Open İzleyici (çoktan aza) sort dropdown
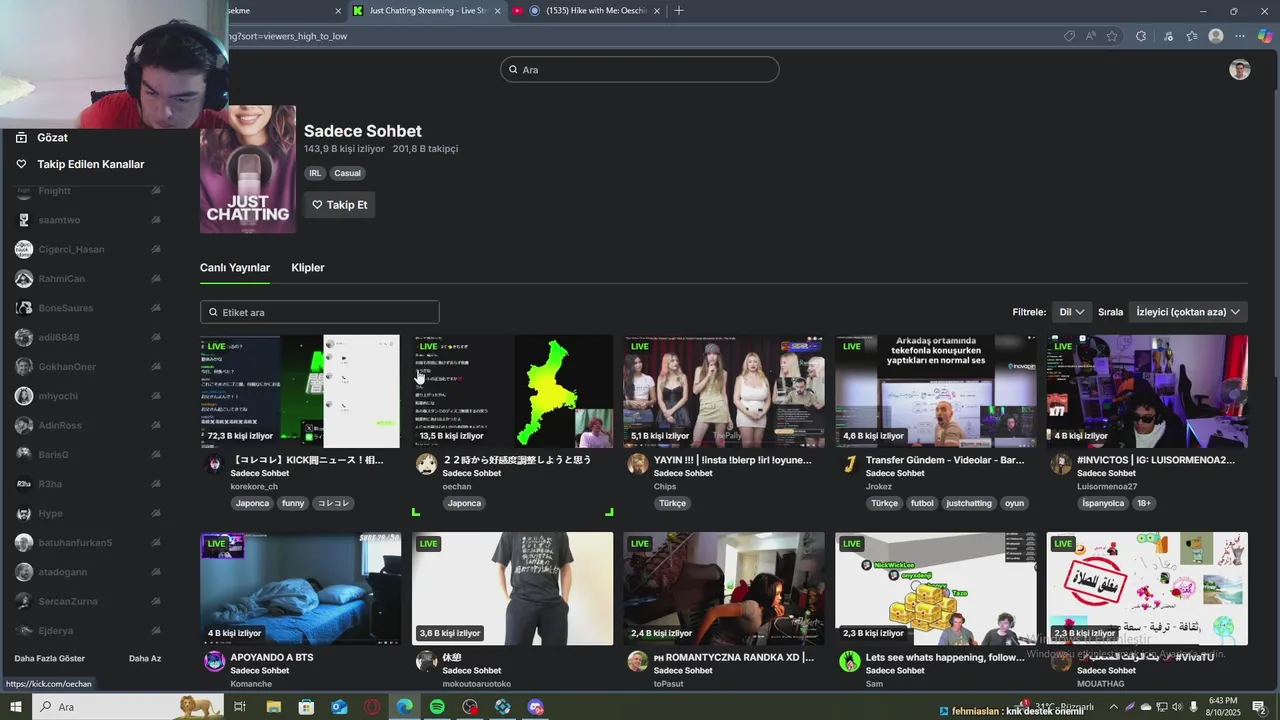The height and width of the screenshot is (720, 1280). pos(1188,312)
